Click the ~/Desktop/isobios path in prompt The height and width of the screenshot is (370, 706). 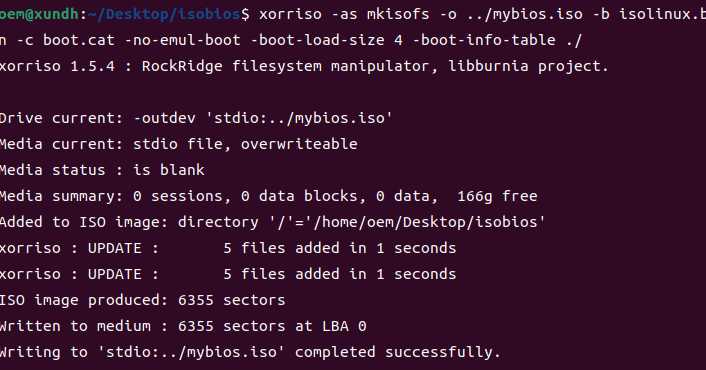pyautogui.click(x=164, y=14)
